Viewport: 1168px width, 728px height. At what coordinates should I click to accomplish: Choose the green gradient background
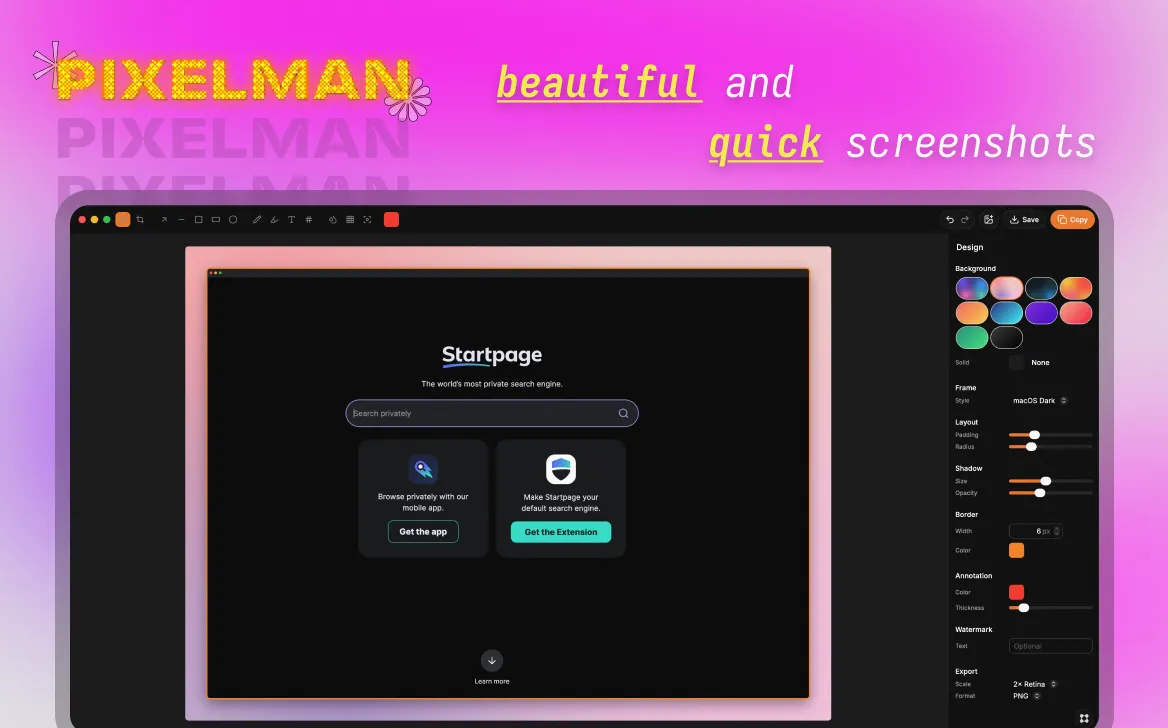click(x=972, y=338)
